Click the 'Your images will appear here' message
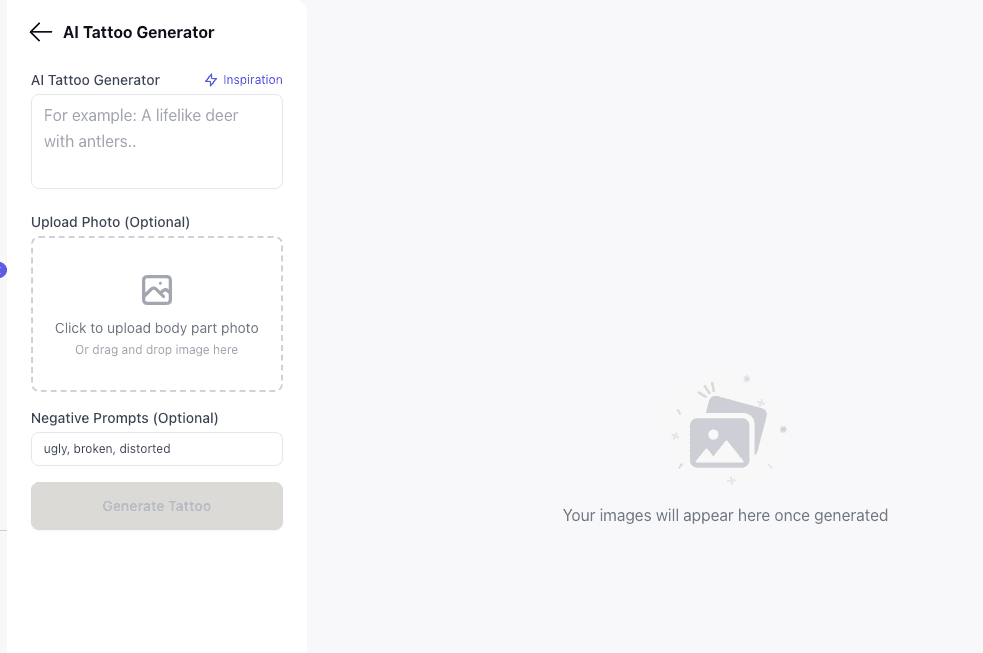Image resolution: width=983 pixels, height=653 pixels. coord(725,515)
